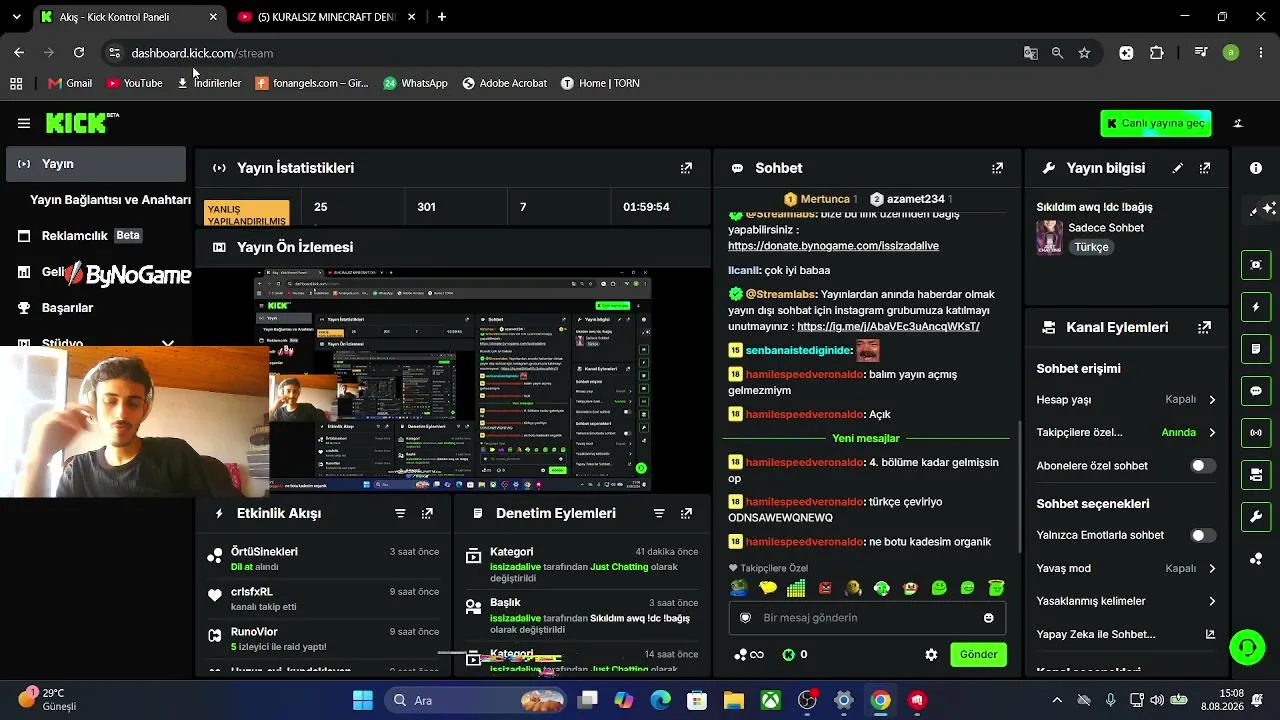Click the Canlı yayına geç button

coord(1156,123)
